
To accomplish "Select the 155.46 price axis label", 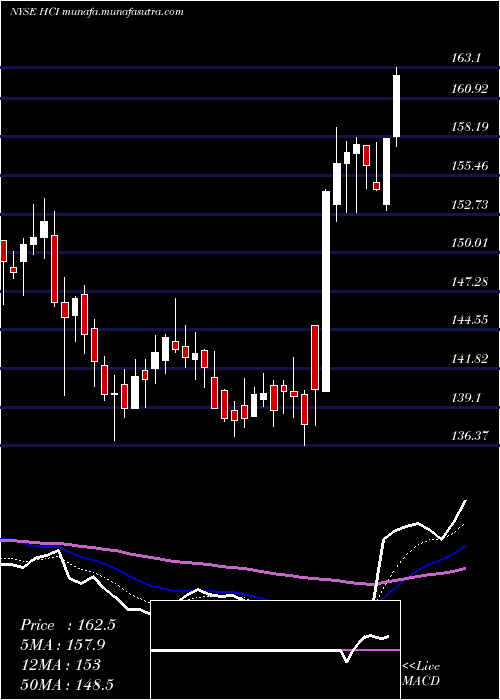I will click(x=469, y=166).
